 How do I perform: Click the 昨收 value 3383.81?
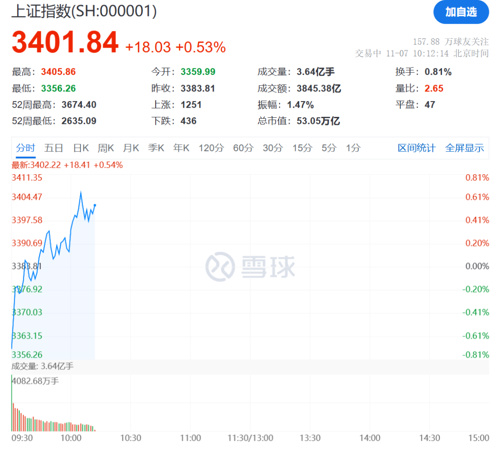198,88
